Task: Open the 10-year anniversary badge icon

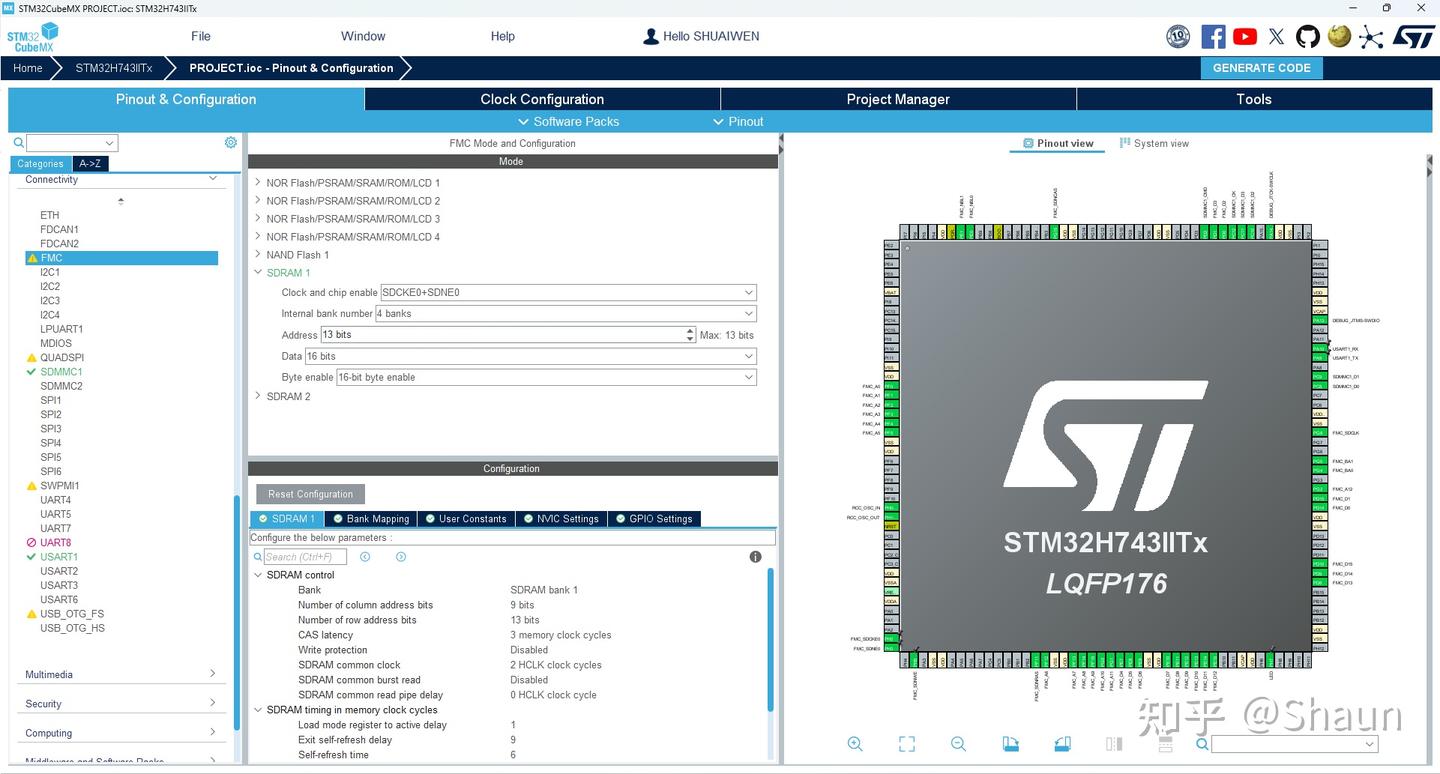Action: point(1178,37)
